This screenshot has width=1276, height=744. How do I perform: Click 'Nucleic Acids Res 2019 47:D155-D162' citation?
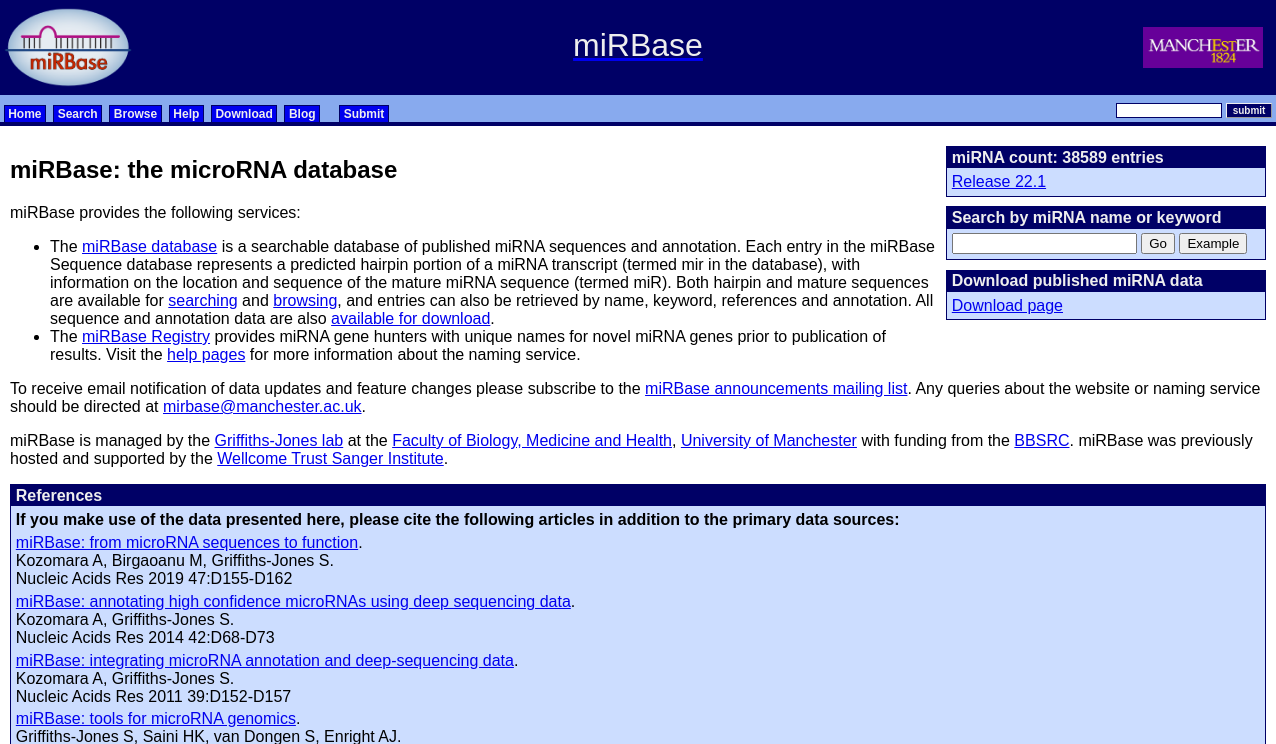[154, 579]
